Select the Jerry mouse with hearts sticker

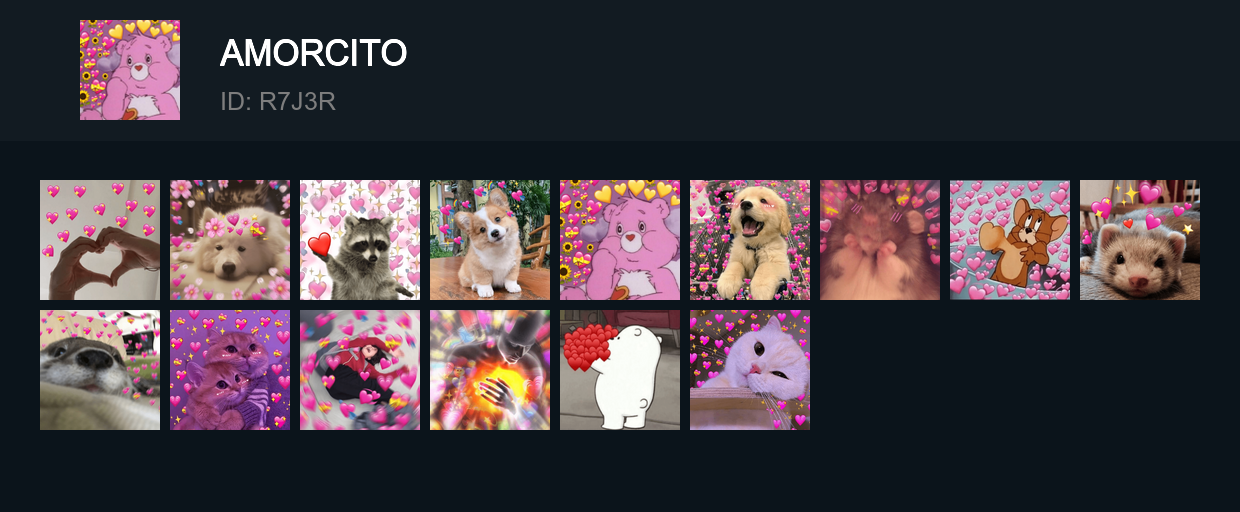point(1010,240)
